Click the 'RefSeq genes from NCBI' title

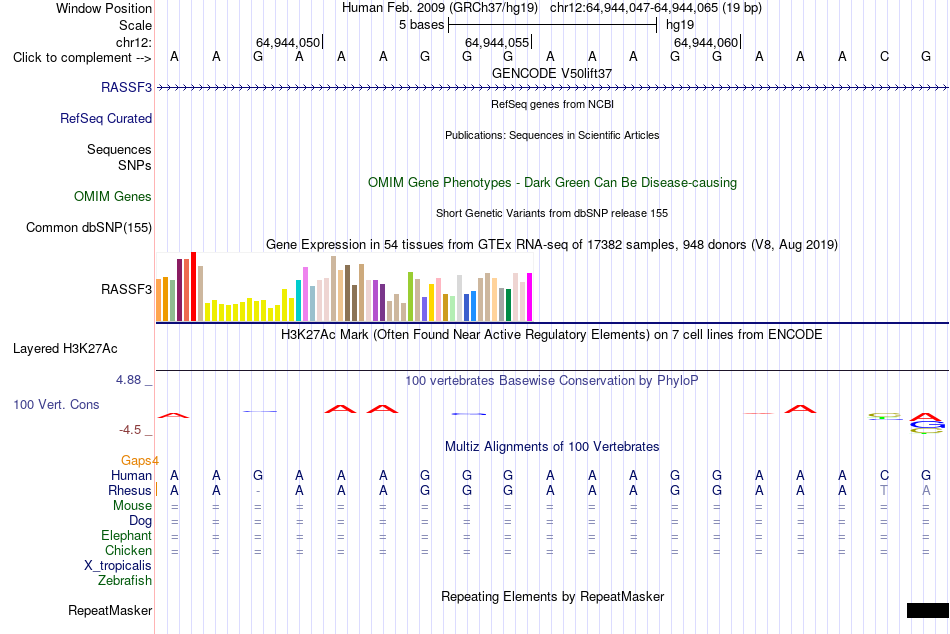[552, 104]
